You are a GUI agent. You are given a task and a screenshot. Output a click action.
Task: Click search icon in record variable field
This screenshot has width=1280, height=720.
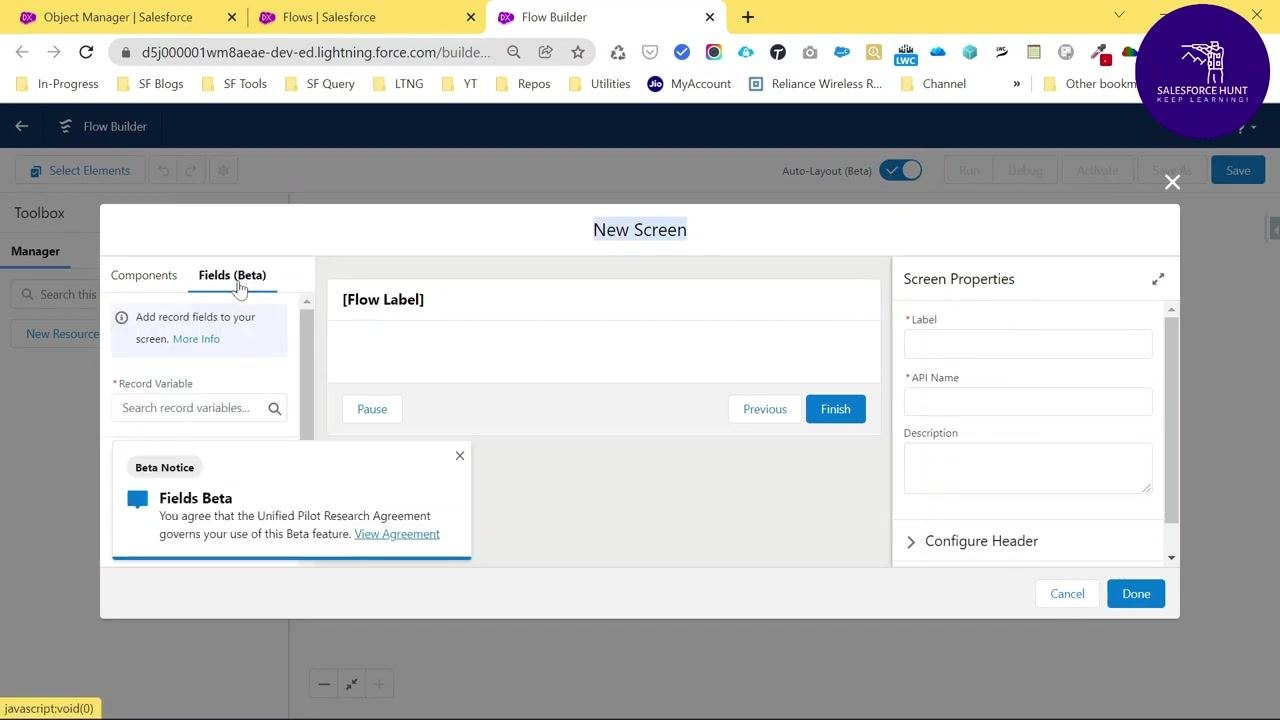(275, 408)
